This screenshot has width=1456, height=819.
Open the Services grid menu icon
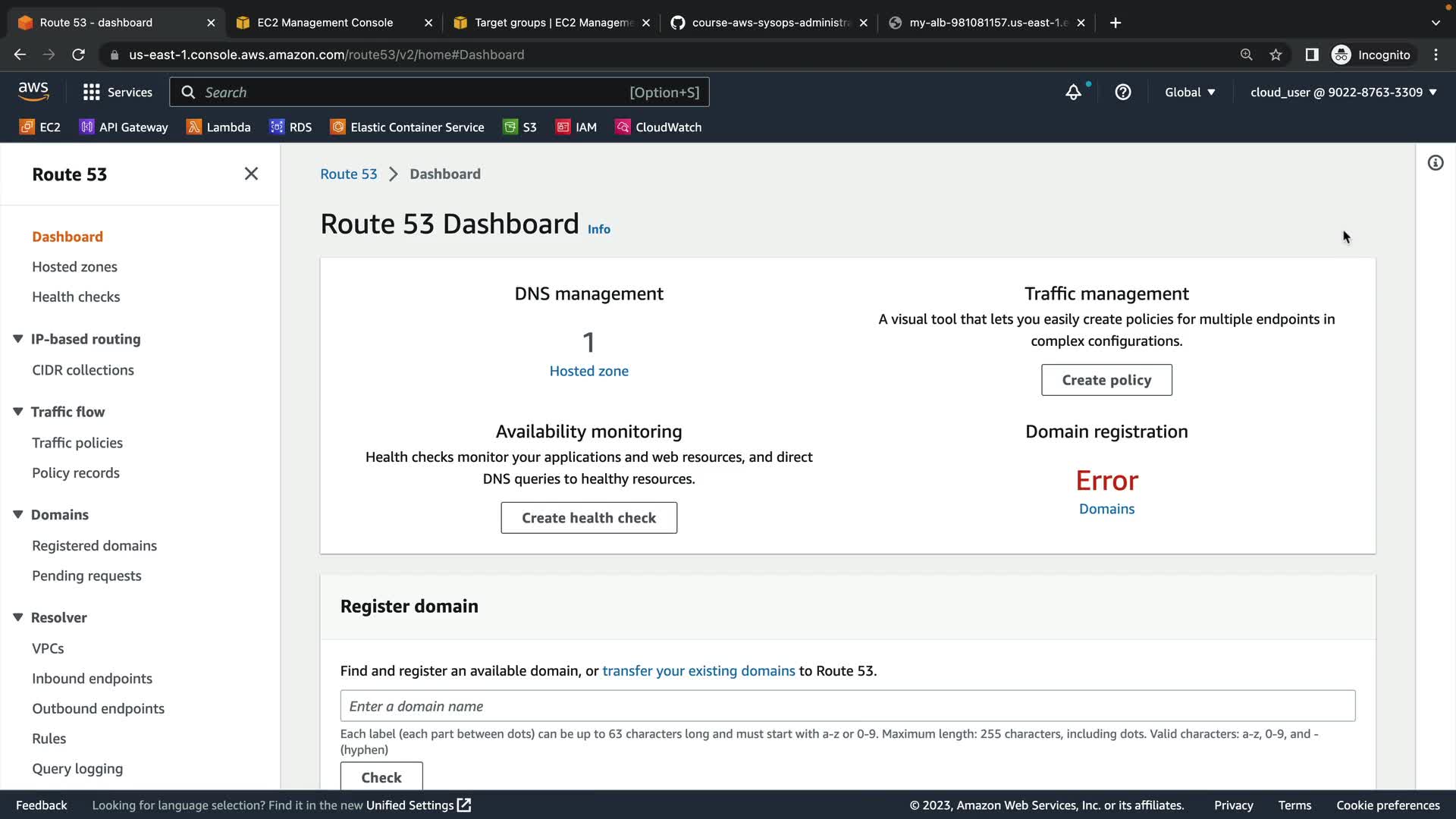[x=92, y=93]
